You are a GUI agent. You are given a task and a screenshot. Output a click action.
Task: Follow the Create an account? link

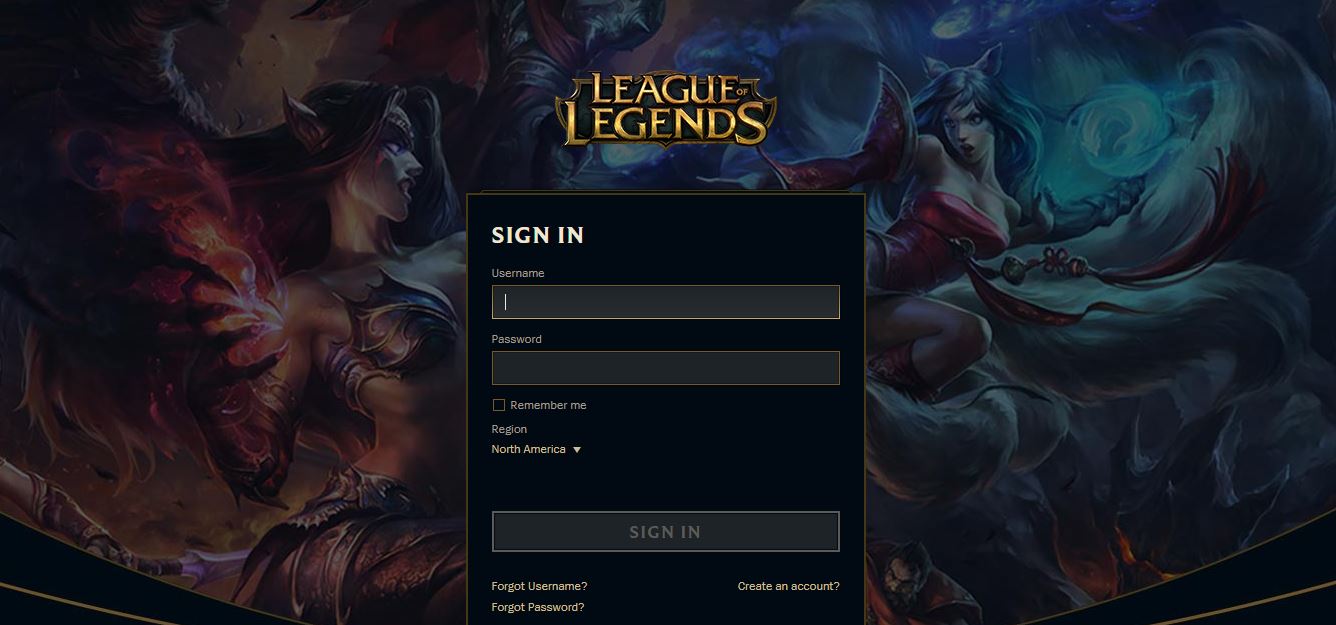[x=789, y=586]
